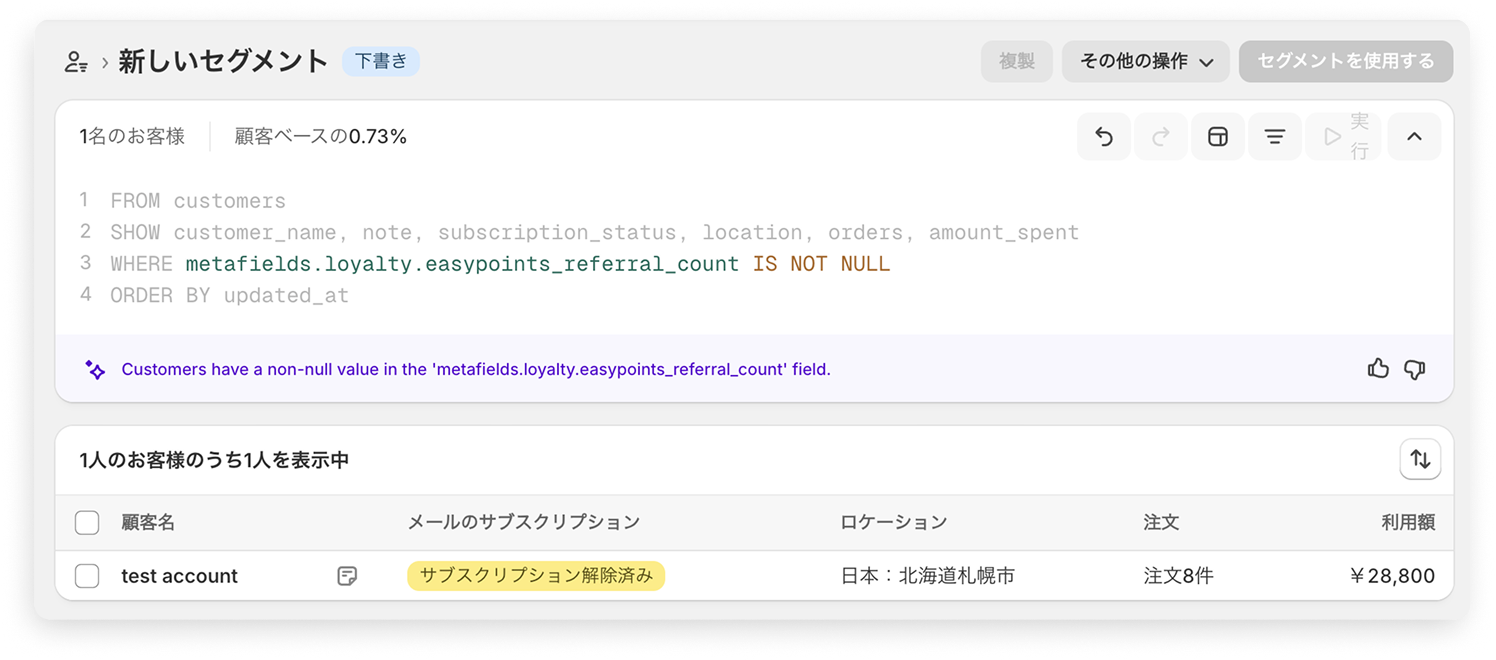Open the sort arrows button

1420,460
